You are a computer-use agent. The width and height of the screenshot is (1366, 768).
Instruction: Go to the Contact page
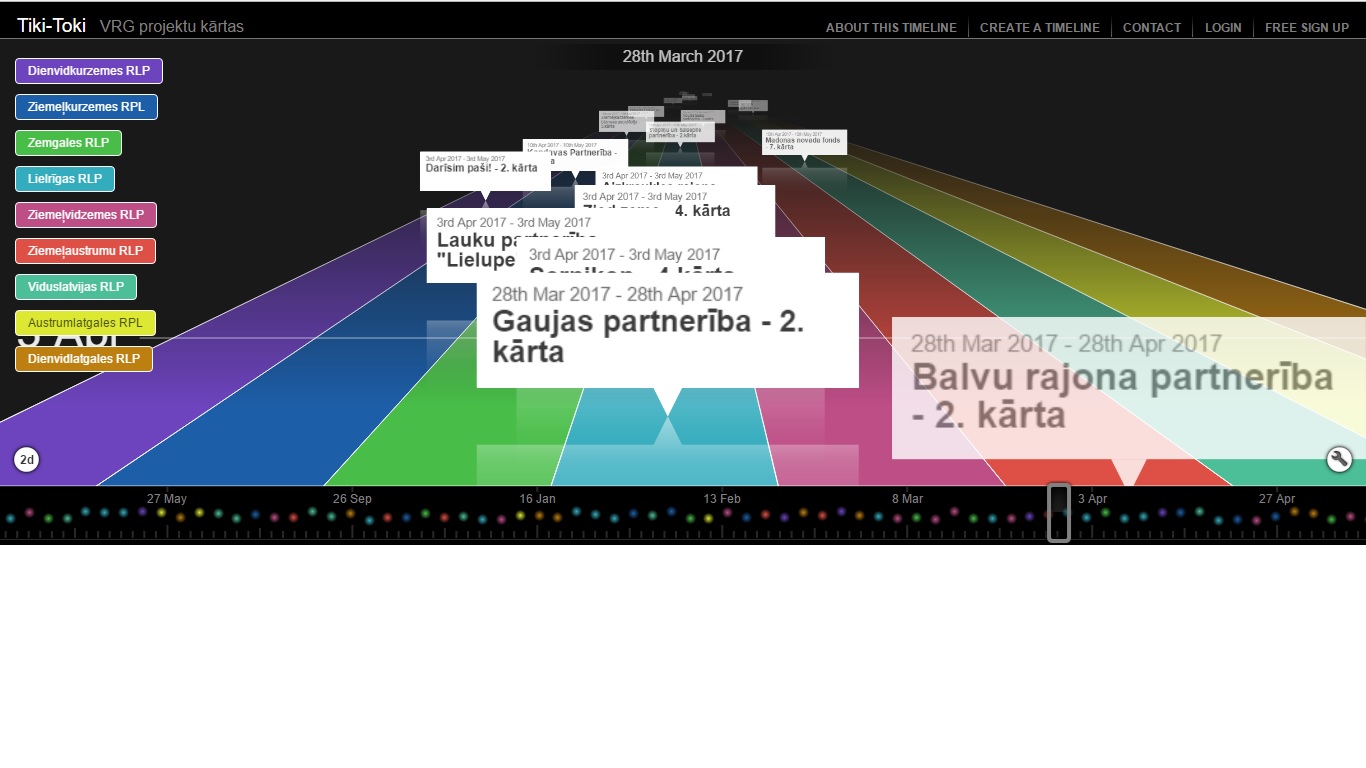pyautogui.click(x=1151, y=28)
